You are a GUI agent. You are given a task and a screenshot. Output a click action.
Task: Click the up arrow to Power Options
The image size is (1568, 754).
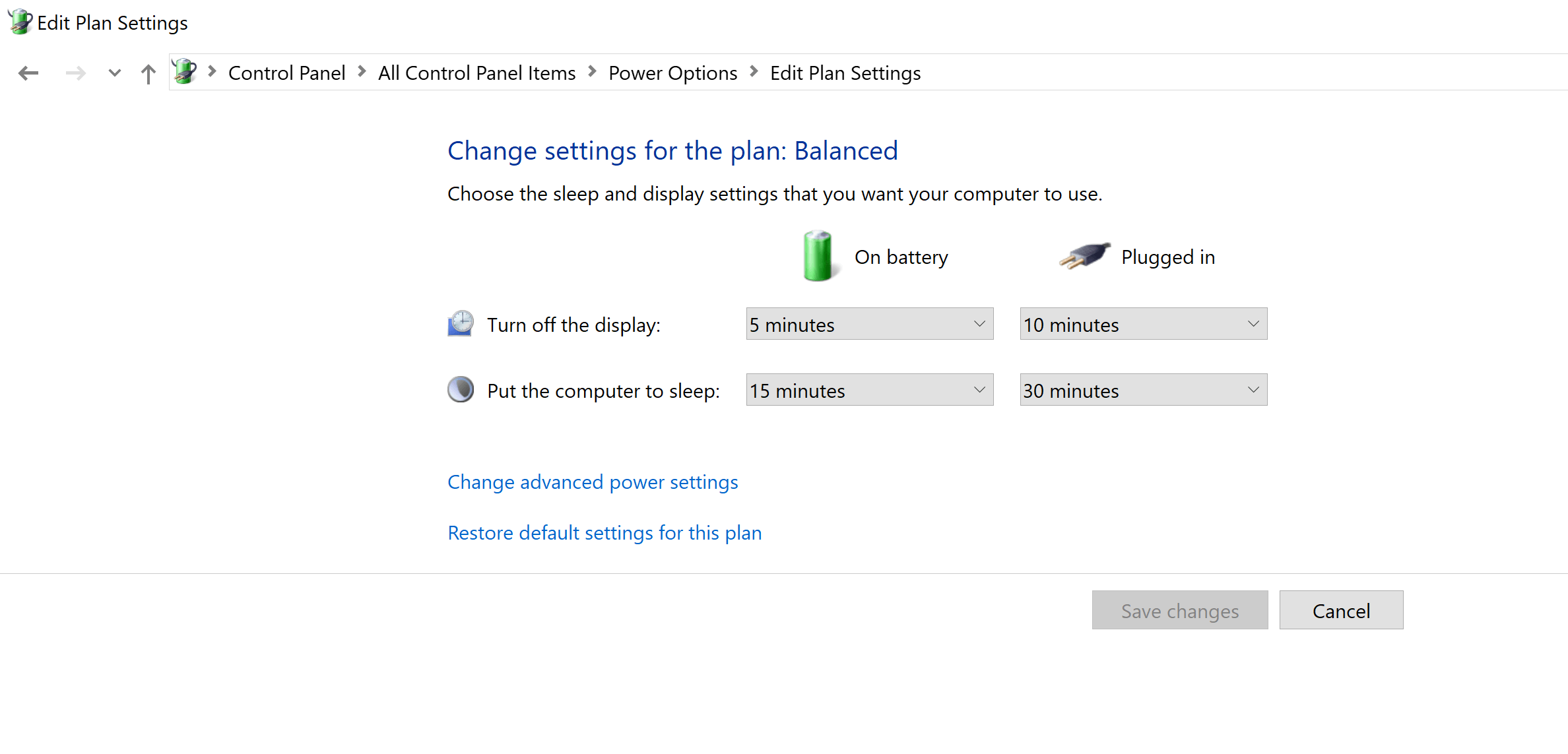pos(148,73)
